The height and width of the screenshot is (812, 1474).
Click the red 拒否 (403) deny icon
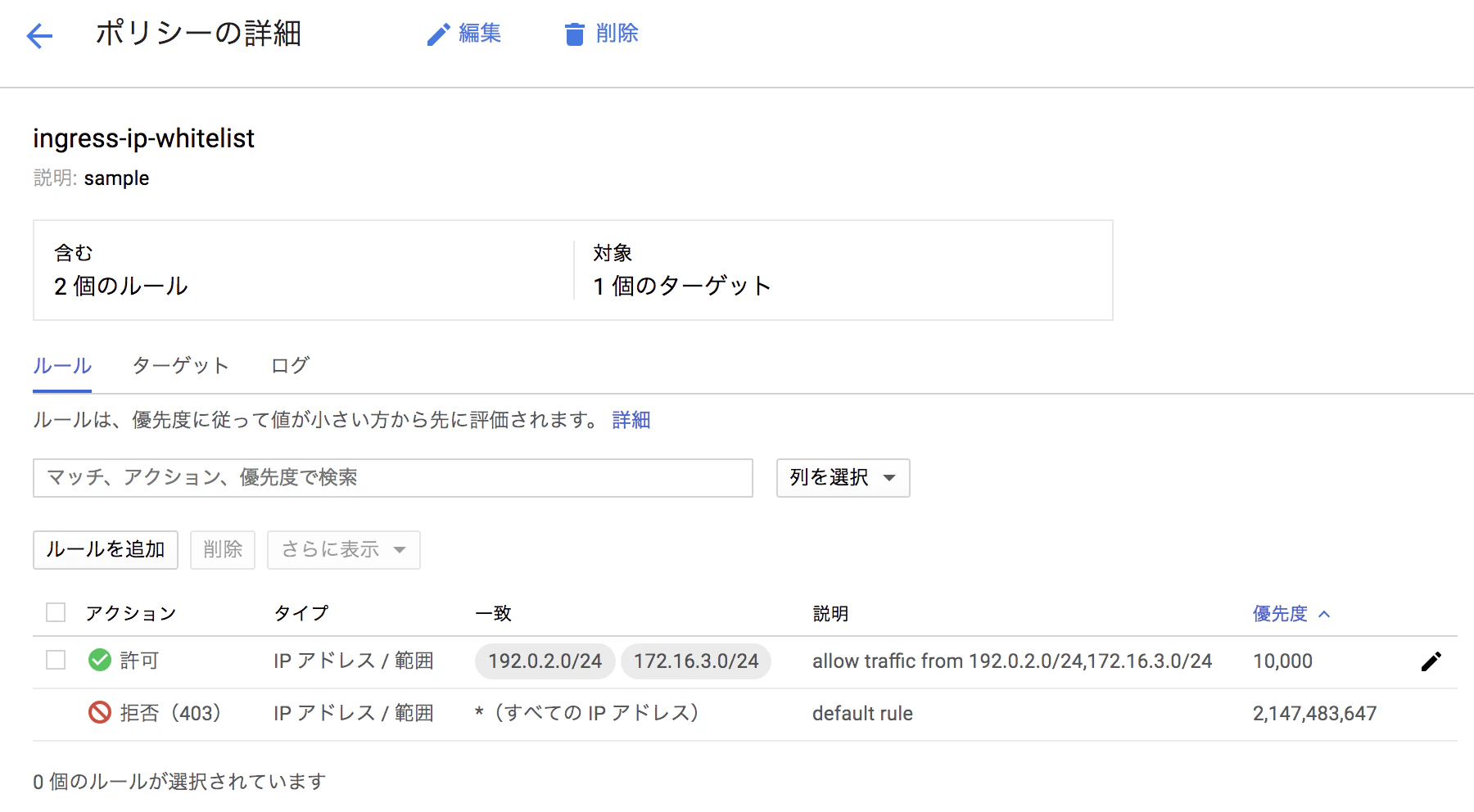[100, 712]
